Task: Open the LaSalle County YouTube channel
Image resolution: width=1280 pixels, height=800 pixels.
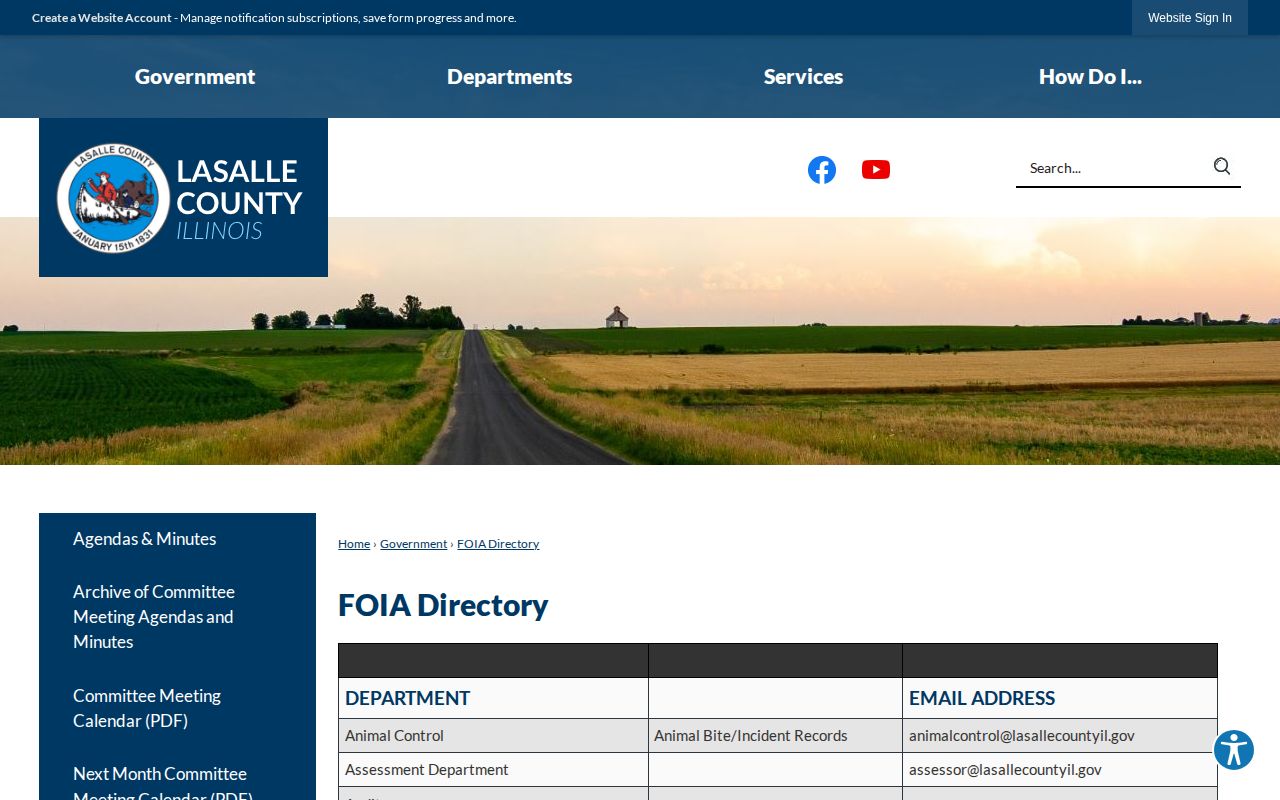Action: pyautogui.click(x=876, y=170)
